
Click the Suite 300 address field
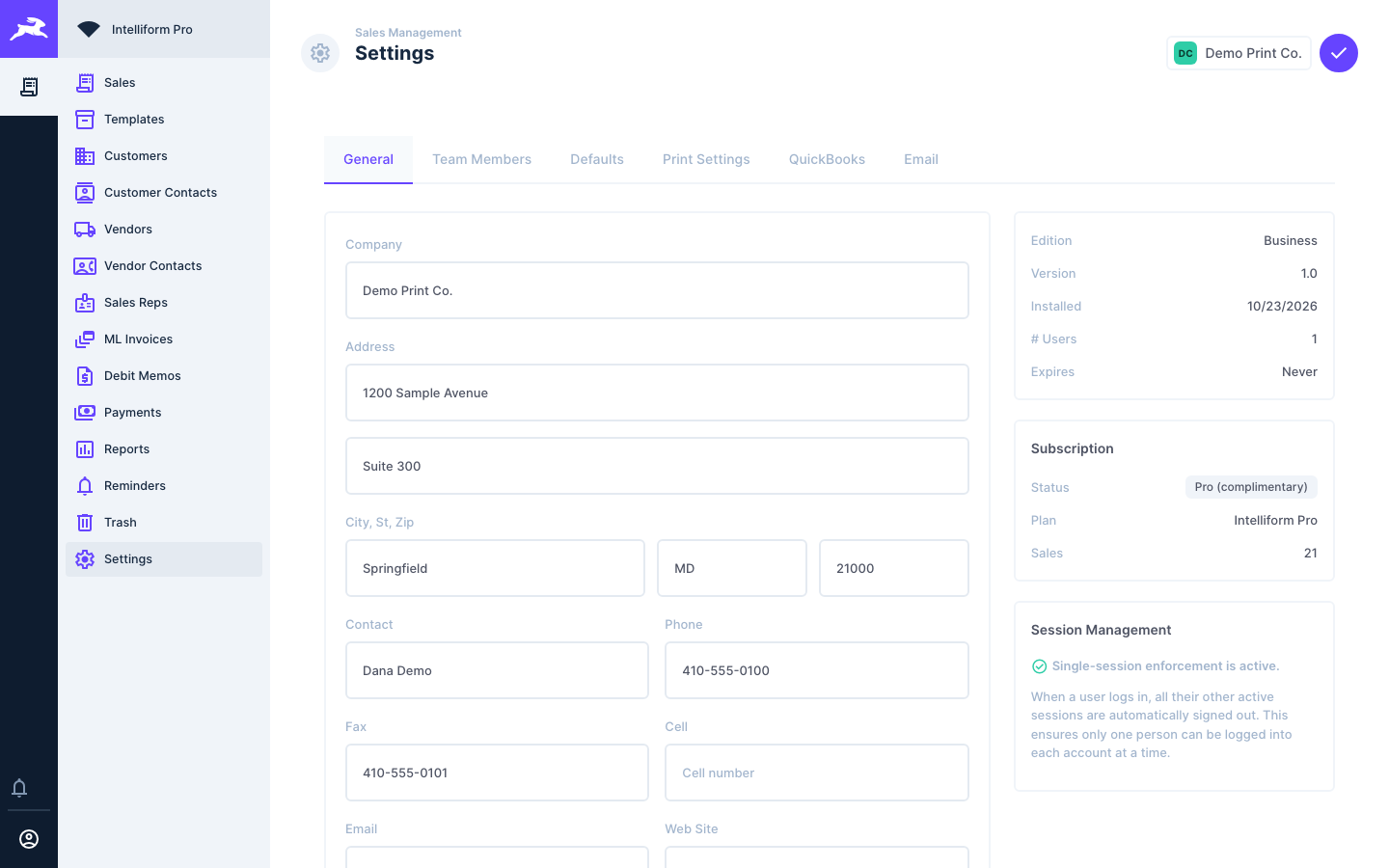[x=657, y=466]
